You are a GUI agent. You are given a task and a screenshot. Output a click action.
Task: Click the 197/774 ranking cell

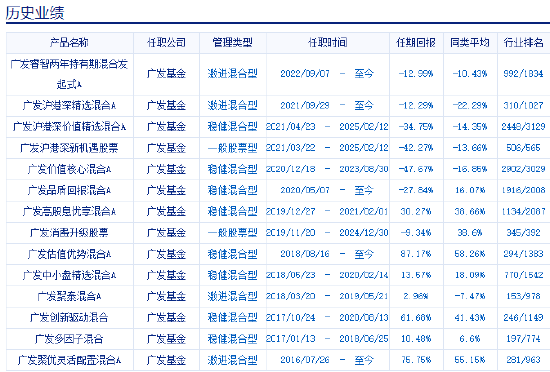(523, 339)
